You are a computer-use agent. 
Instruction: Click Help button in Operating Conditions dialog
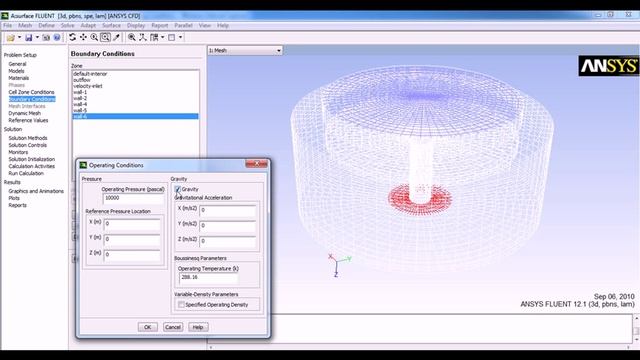point(198,327)
